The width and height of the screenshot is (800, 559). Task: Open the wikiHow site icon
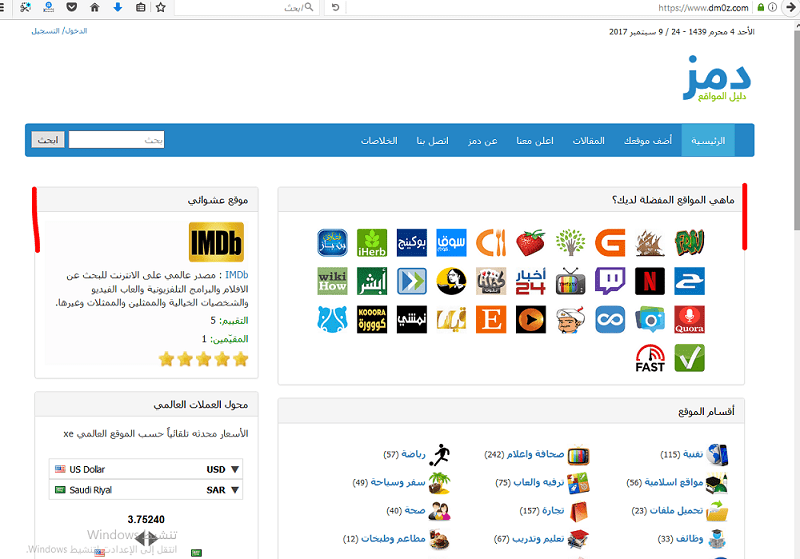pos(332,281)
